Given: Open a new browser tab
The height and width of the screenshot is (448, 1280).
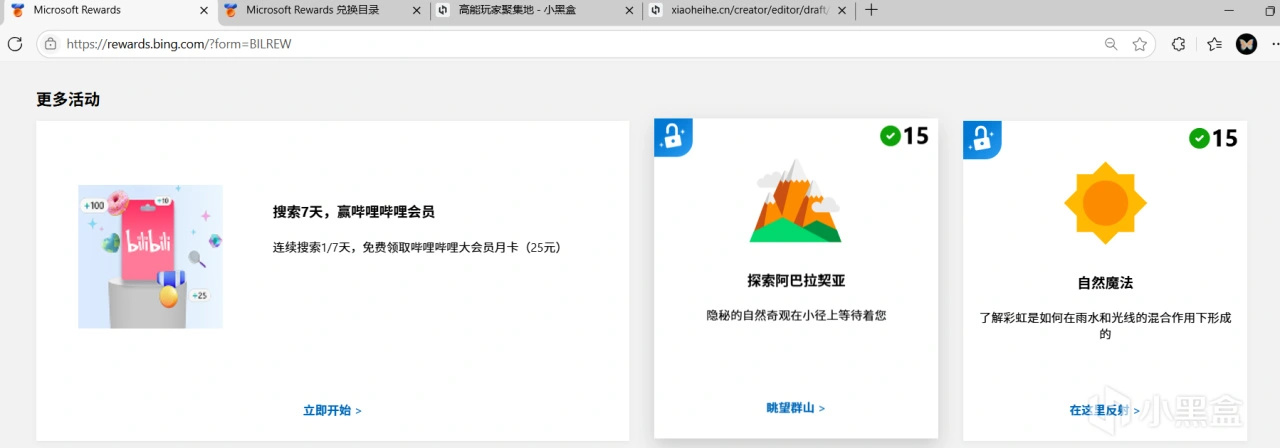Looking at the screenshot, I should tap(871, 10).
